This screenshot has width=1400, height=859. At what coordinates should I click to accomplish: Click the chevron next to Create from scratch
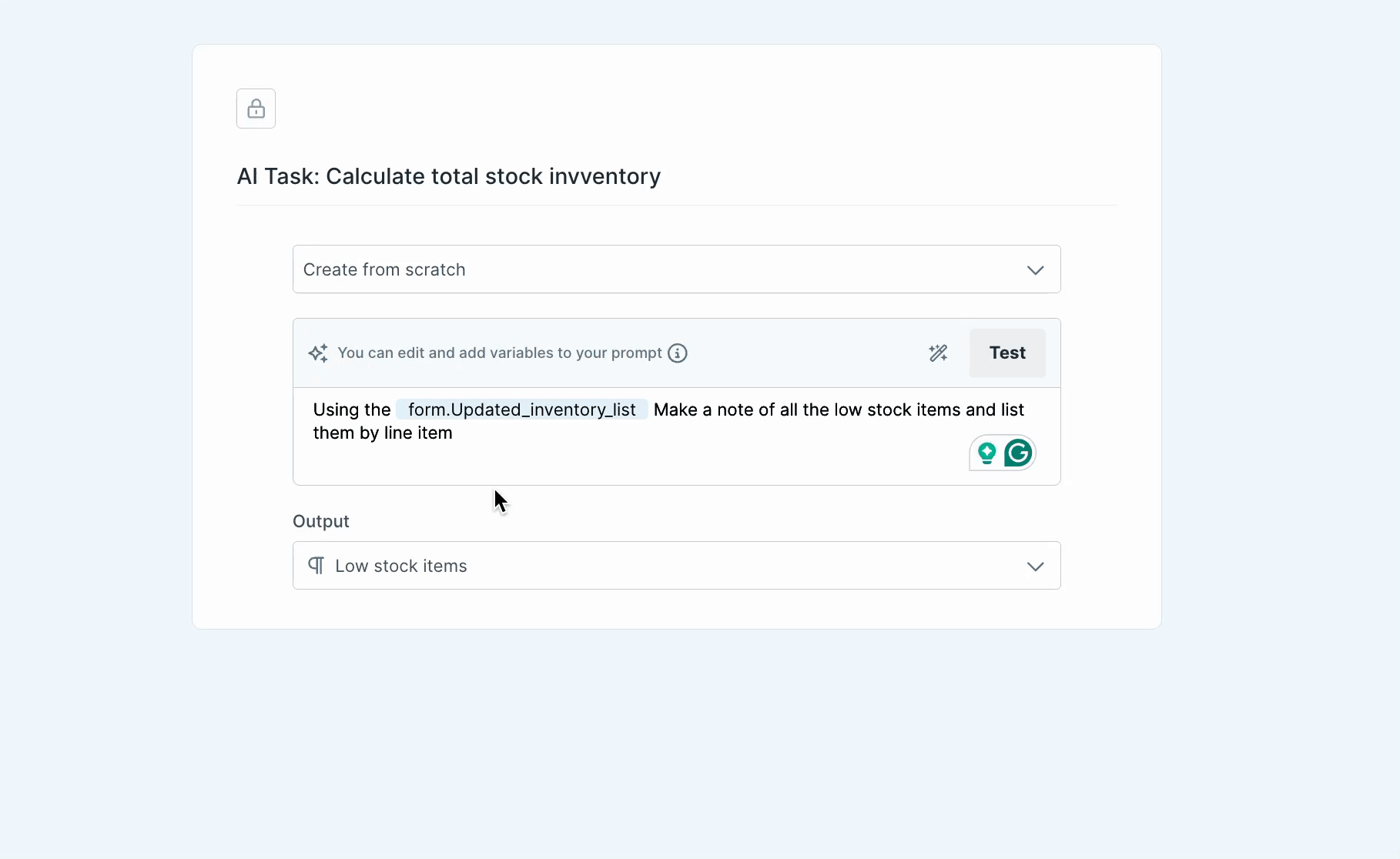pos(1035,269)
